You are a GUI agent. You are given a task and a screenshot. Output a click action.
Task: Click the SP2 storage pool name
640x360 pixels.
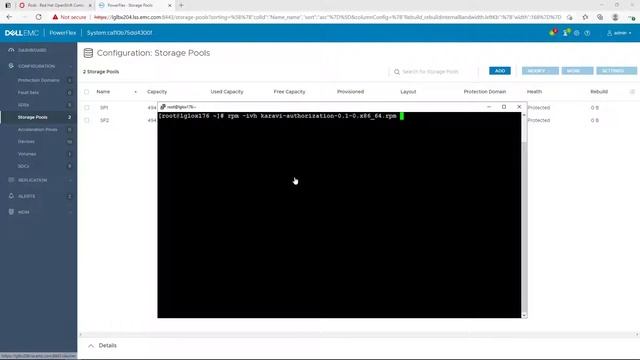coord(104,120)
